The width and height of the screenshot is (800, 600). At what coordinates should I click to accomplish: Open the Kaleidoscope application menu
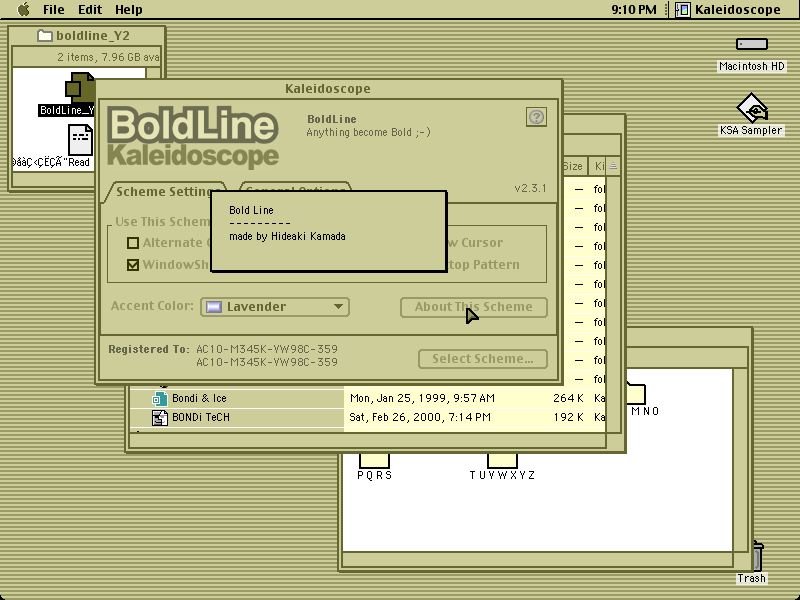[728, 9]
